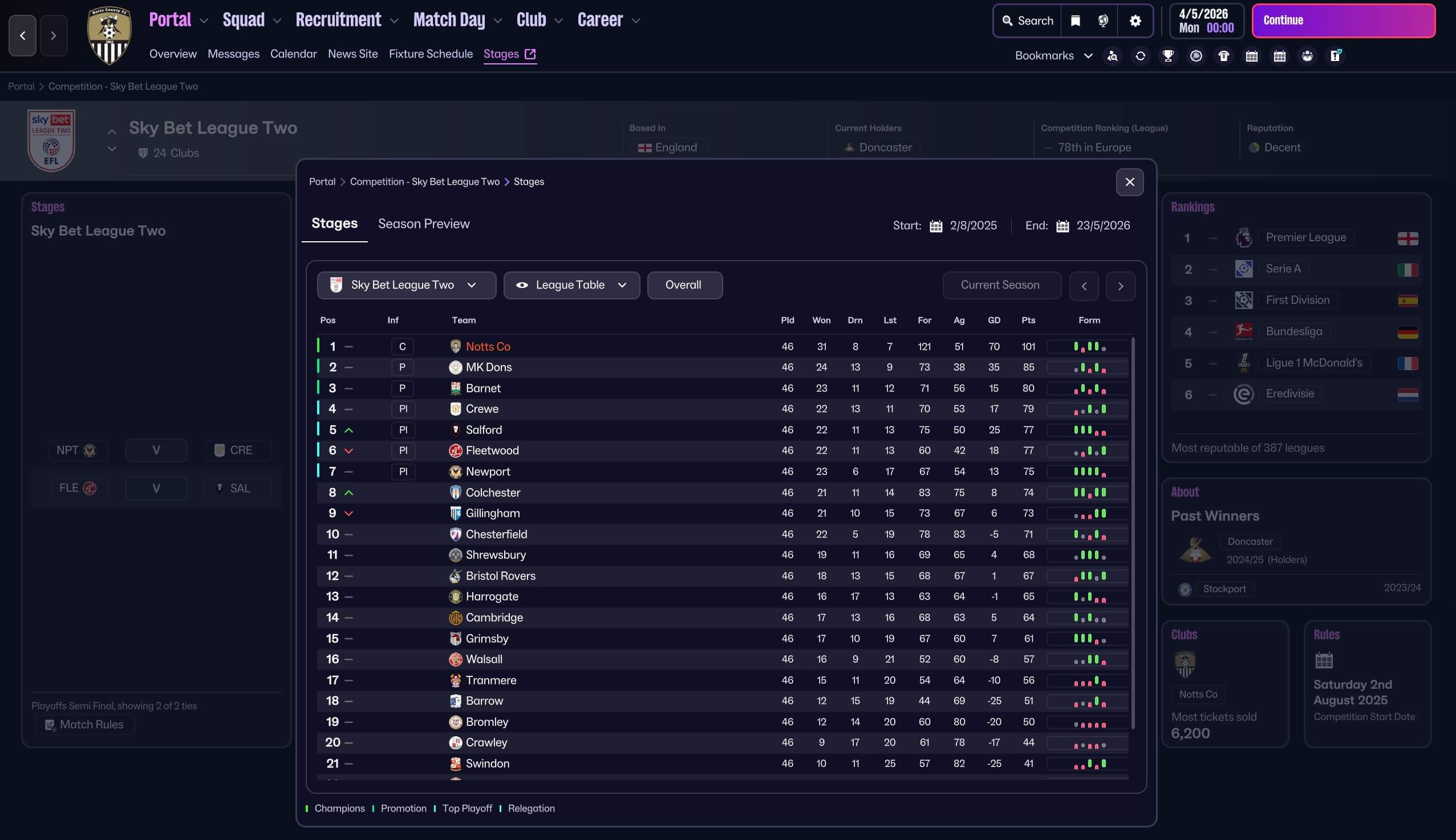Click the kit shirt bookmark icon
Screen dimensions: 1456x840
1223,56
